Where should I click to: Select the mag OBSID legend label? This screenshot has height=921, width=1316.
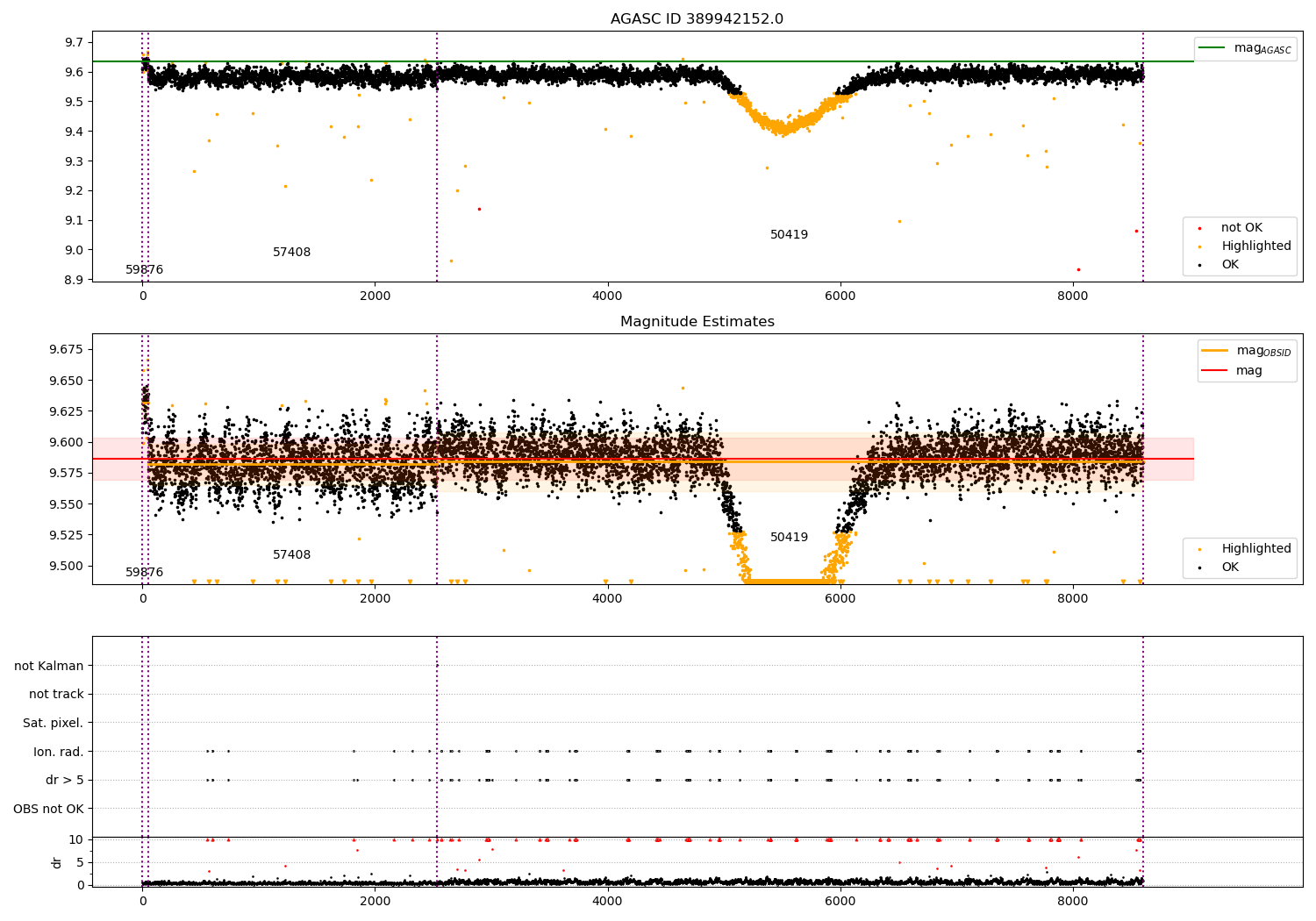(x=1263, y=351)
